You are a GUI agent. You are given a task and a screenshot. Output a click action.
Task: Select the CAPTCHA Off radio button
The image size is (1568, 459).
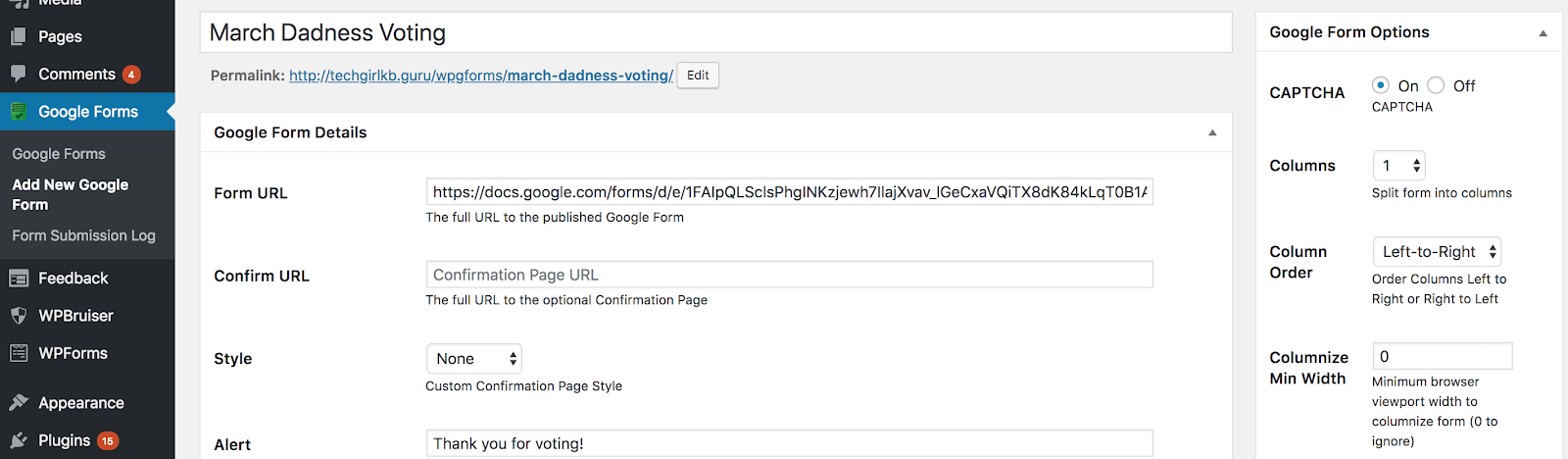(x=1436, y=85)
